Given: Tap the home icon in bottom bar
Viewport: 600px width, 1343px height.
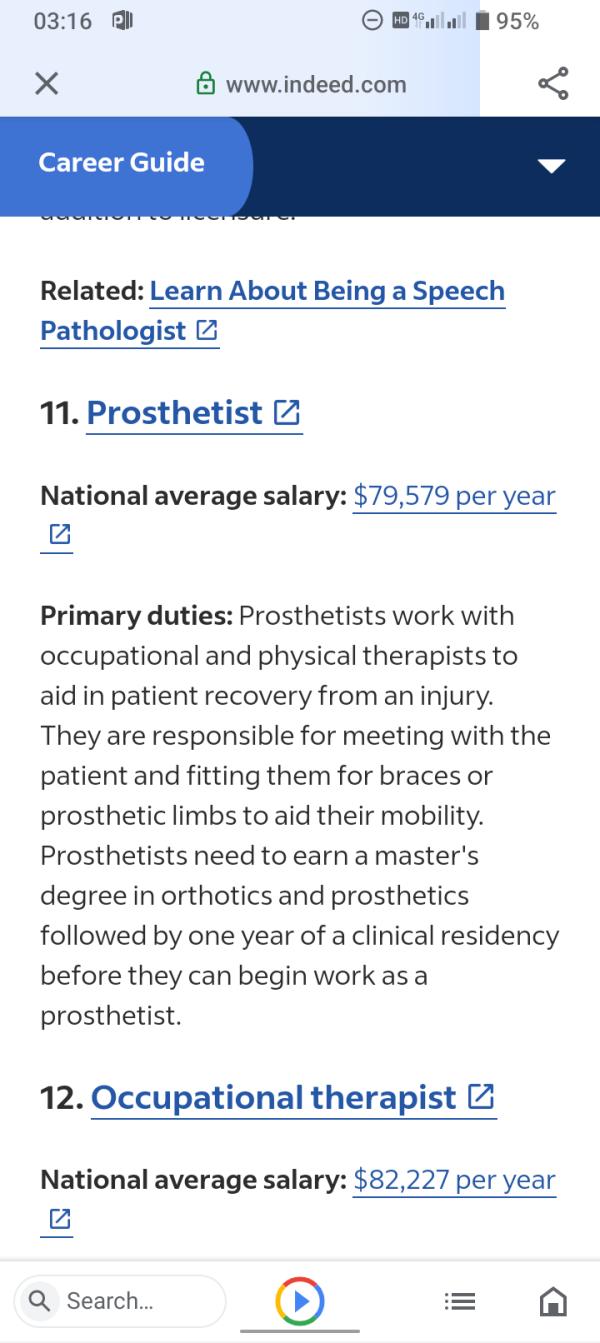Looking at the screenshot, I should point(553,1301).
